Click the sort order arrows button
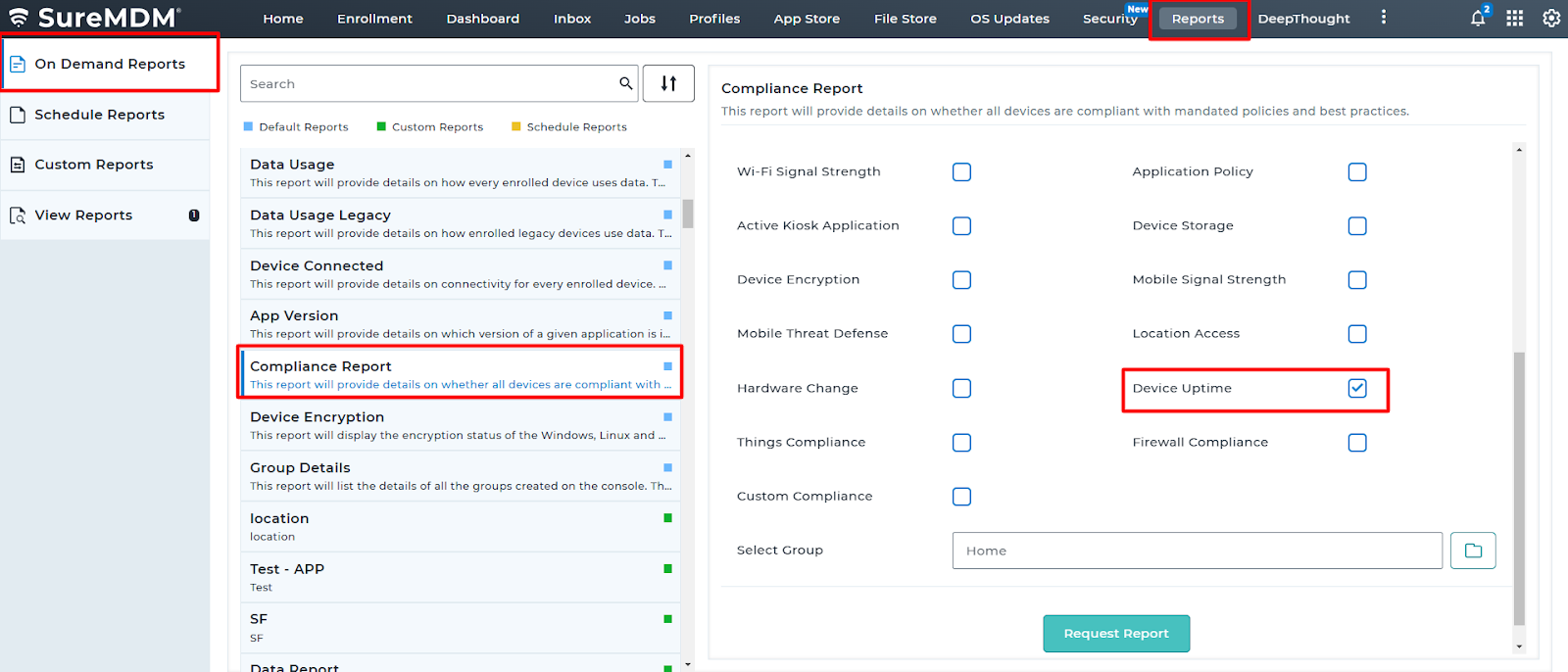 668,83
